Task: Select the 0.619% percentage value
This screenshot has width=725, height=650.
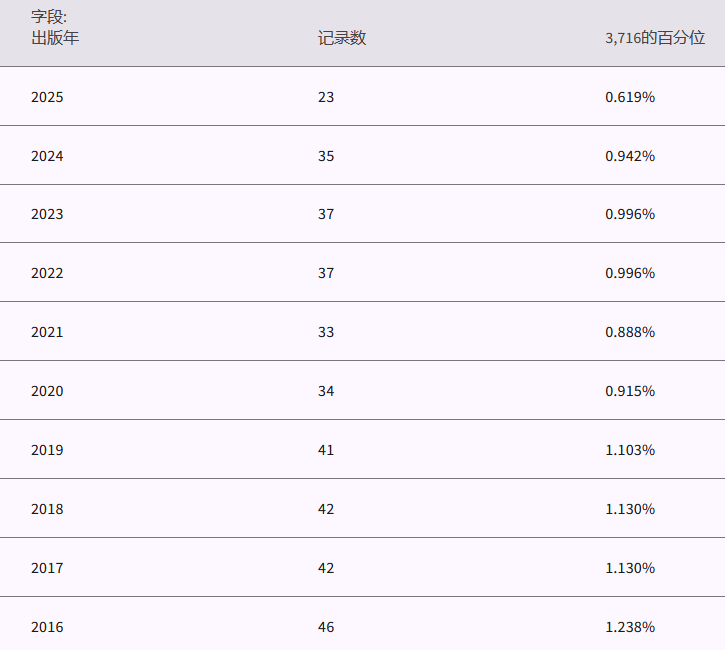Action: click(x=630, y=97)
